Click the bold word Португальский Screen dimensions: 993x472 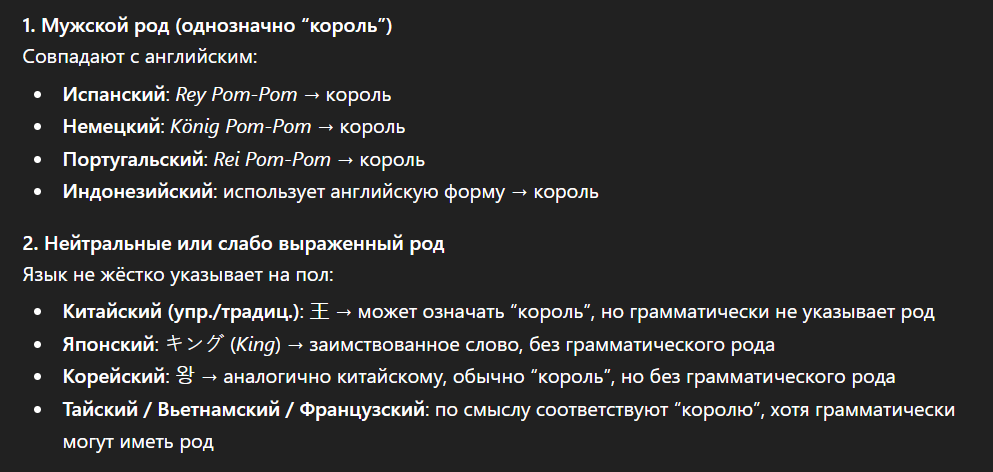pos(132,159)
